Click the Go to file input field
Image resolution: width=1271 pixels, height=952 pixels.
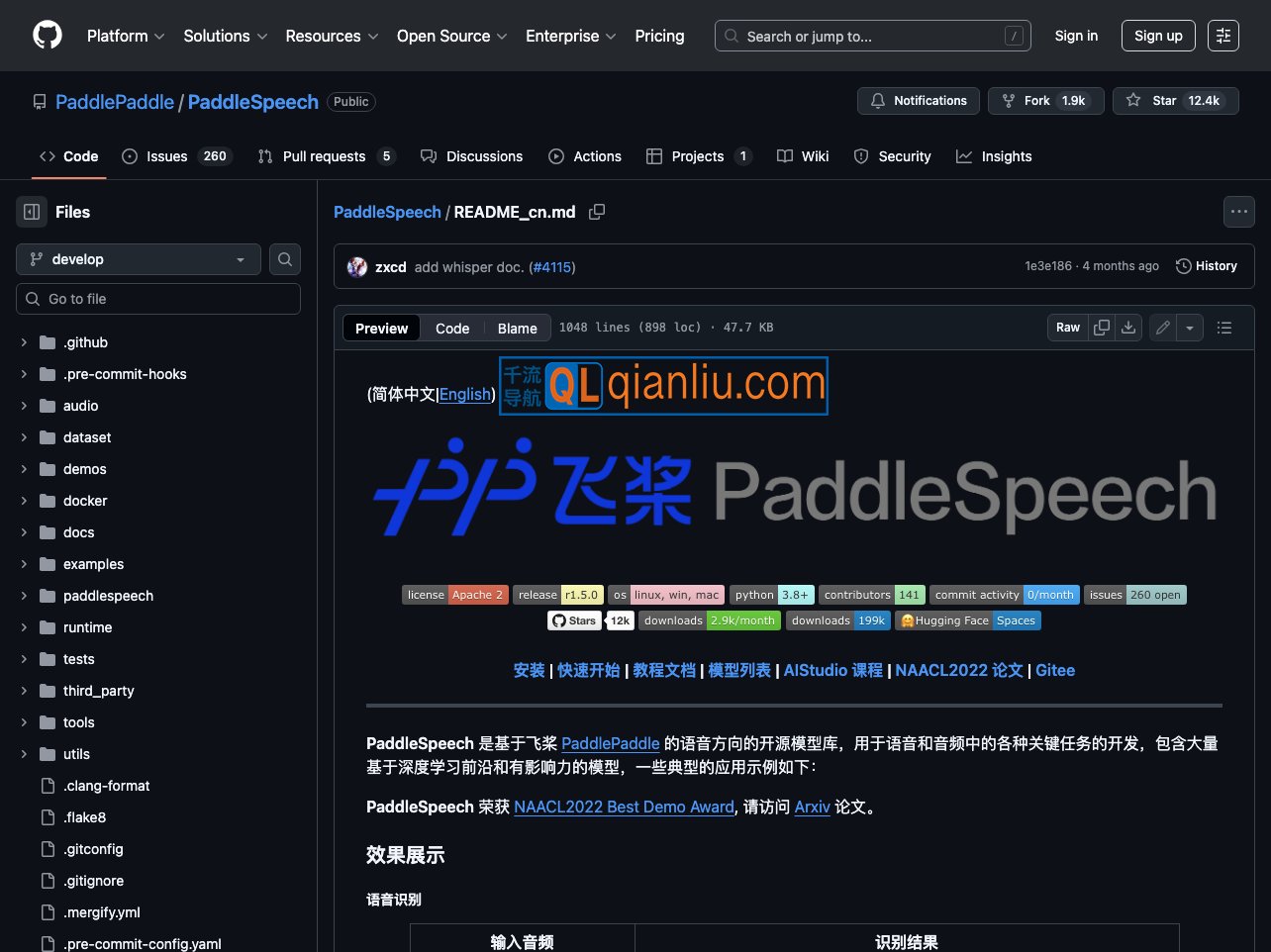(x=157, y=298)
